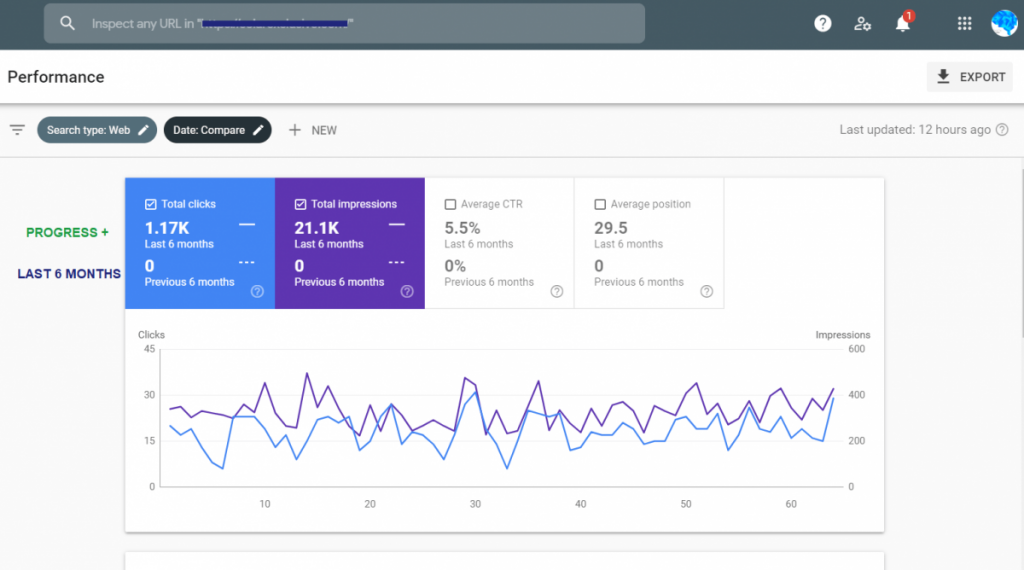Enable the Average CTR checkbox
This screenshot has width=1024, height=570.
(x=450, y=204)
